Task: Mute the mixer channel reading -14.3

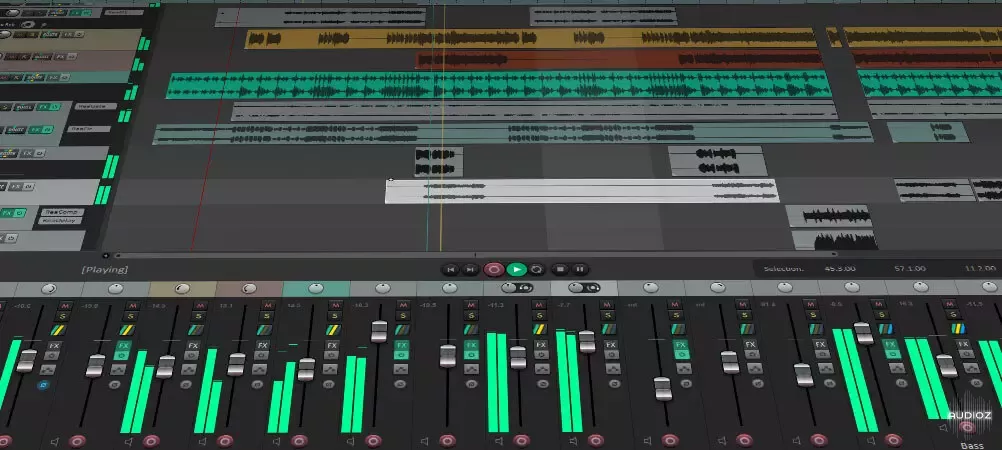Action: click(200, 306)
